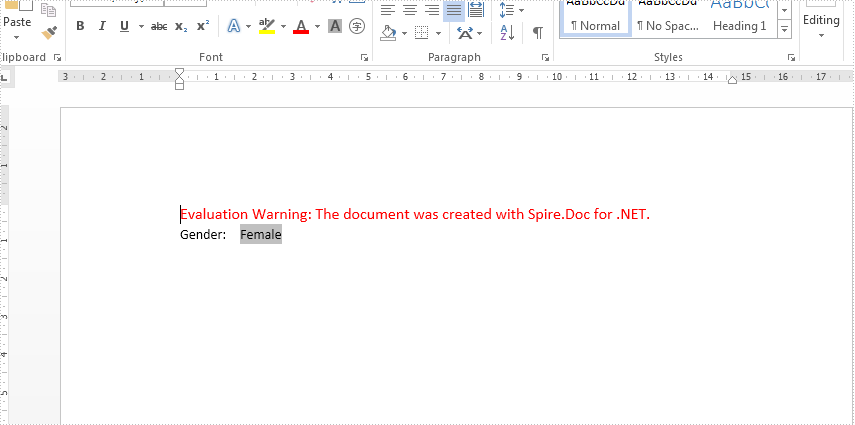This screenshot has width=855, height=425.
Task: Click the first line indent marker
Action: coord(179,72)
